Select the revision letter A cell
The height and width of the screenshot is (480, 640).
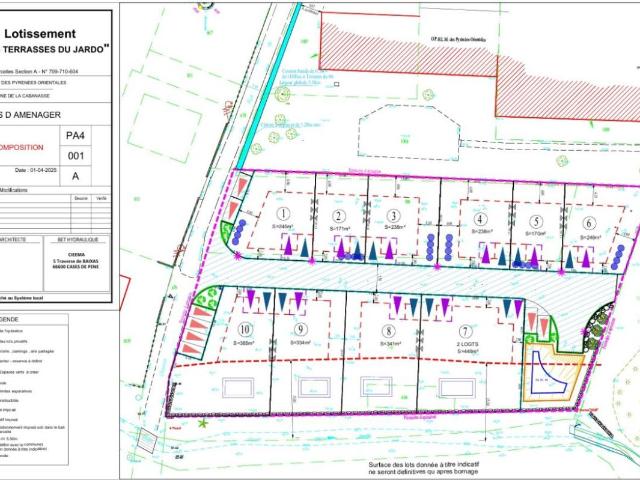tap(76, 176)
